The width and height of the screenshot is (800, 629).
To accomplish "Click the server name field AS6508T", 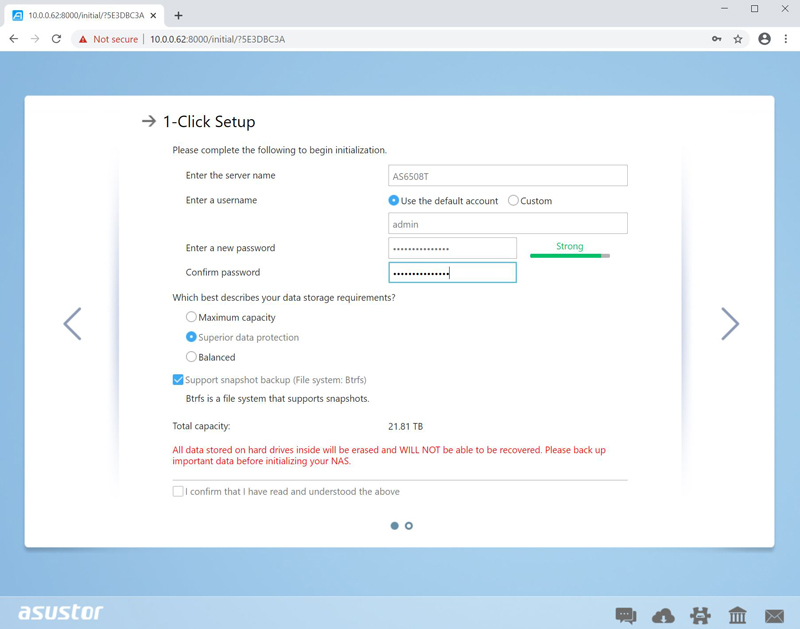I will click(508, 175).
